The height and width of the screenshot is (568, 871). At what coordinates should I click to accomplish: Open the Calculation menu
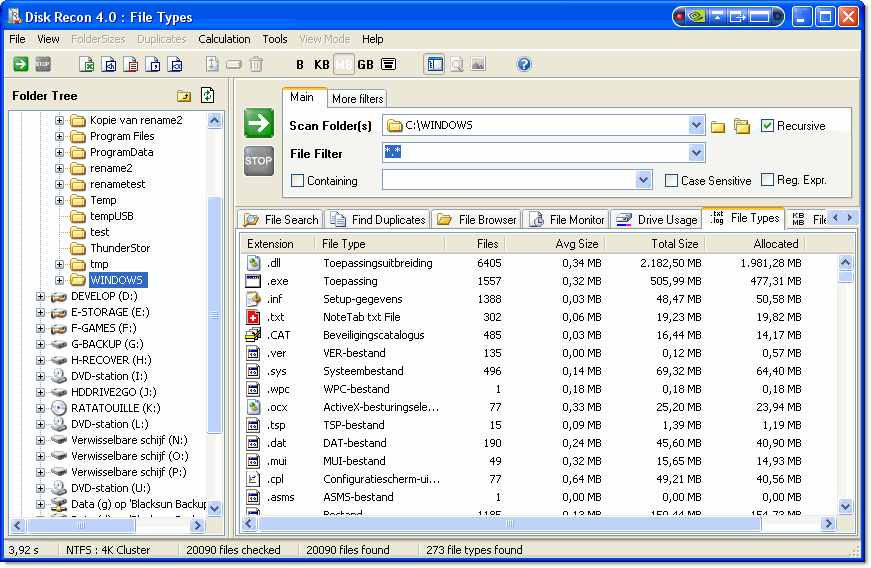(224, 39)
